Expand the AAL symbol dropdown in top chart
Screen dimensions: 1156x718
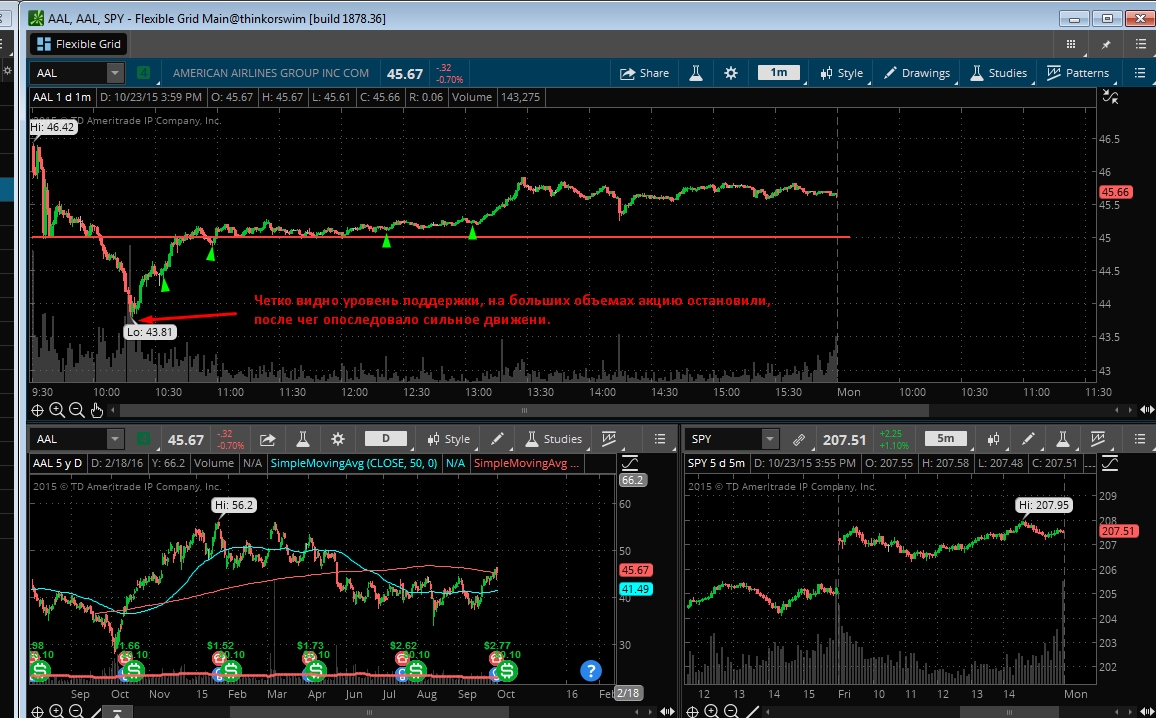click(115, 73)
